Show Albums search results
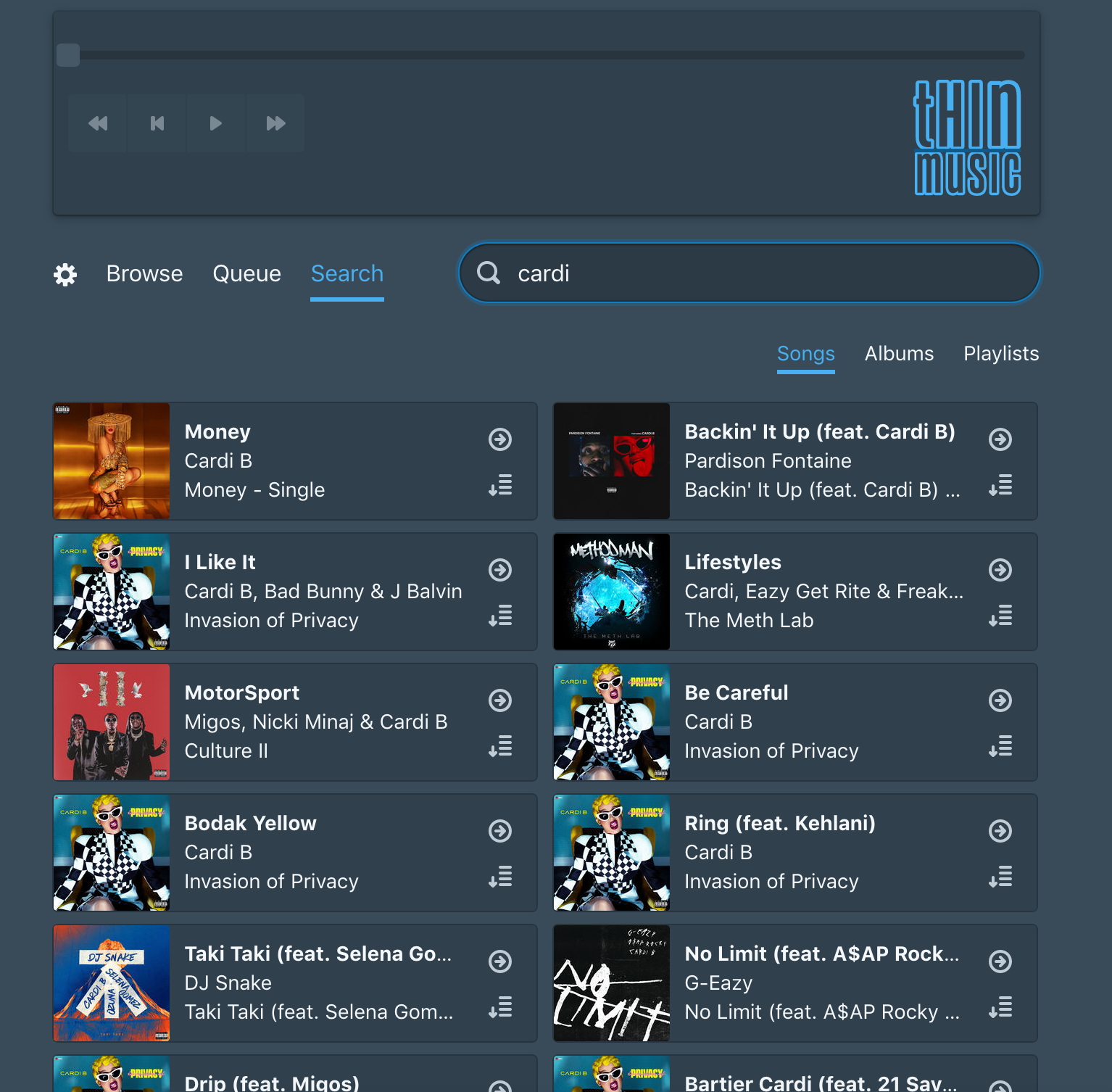The width and height of the screenshot is (1112, 1092). click(x=899, y=354)
